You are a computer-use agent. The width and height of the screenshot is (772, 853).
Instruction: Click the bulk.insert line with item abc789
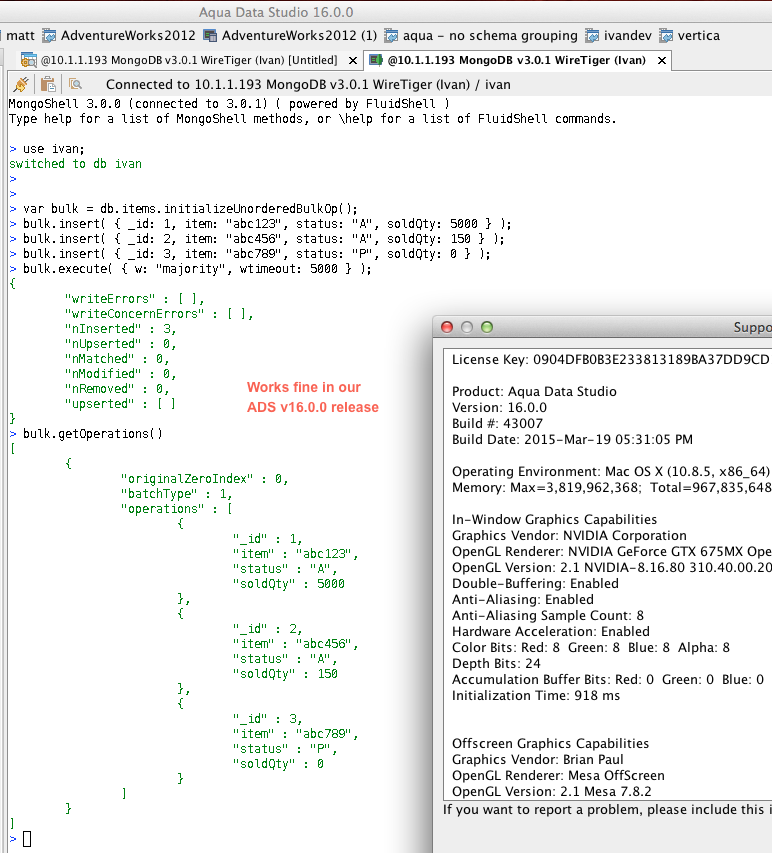[x=256, y=254]
